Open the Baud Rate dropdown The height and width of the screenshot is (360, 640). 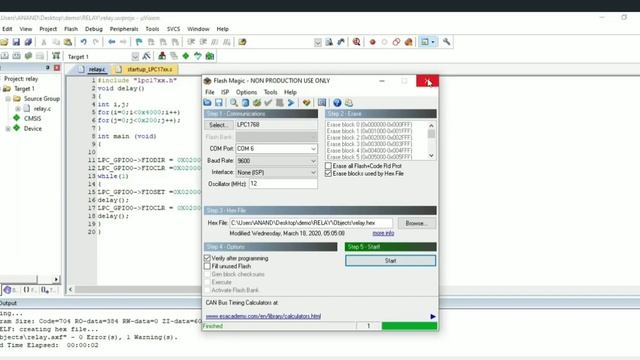(x=313, y=161)
